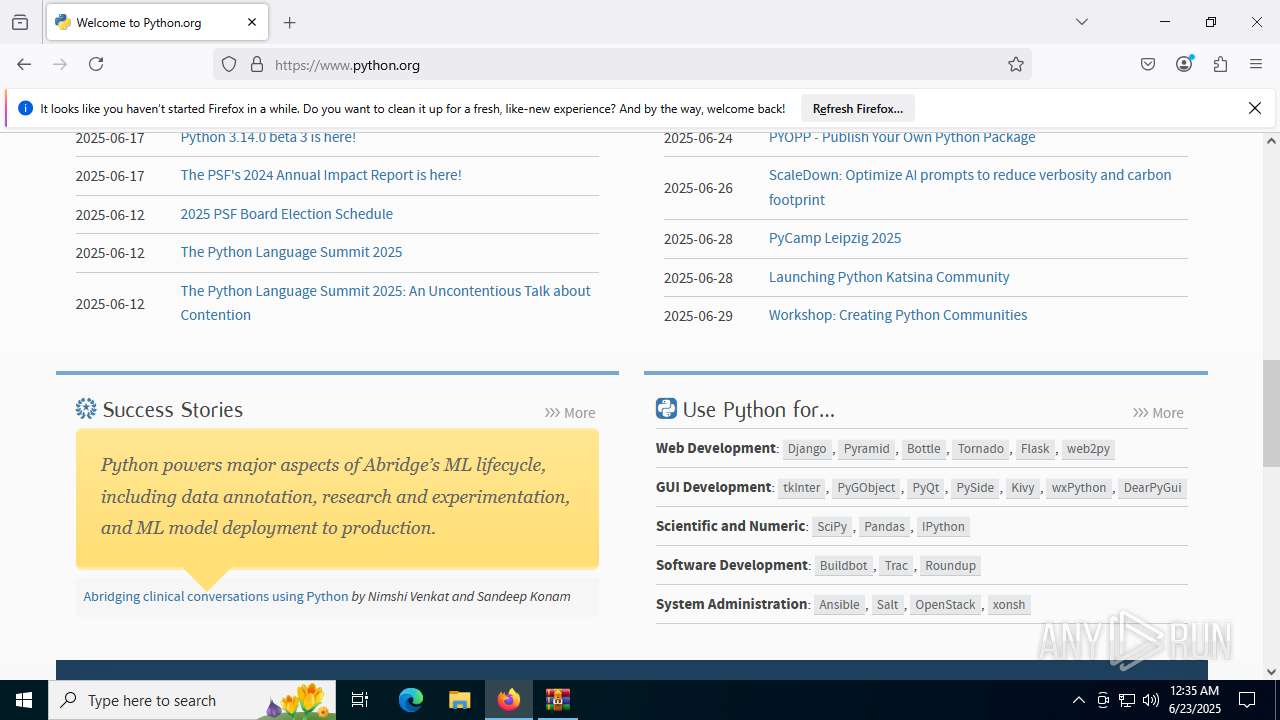Viewport: 1280px width, 720px height.
Task: Open ScaleDown Optimize AI prompts event link
Action: pos(970,187)
